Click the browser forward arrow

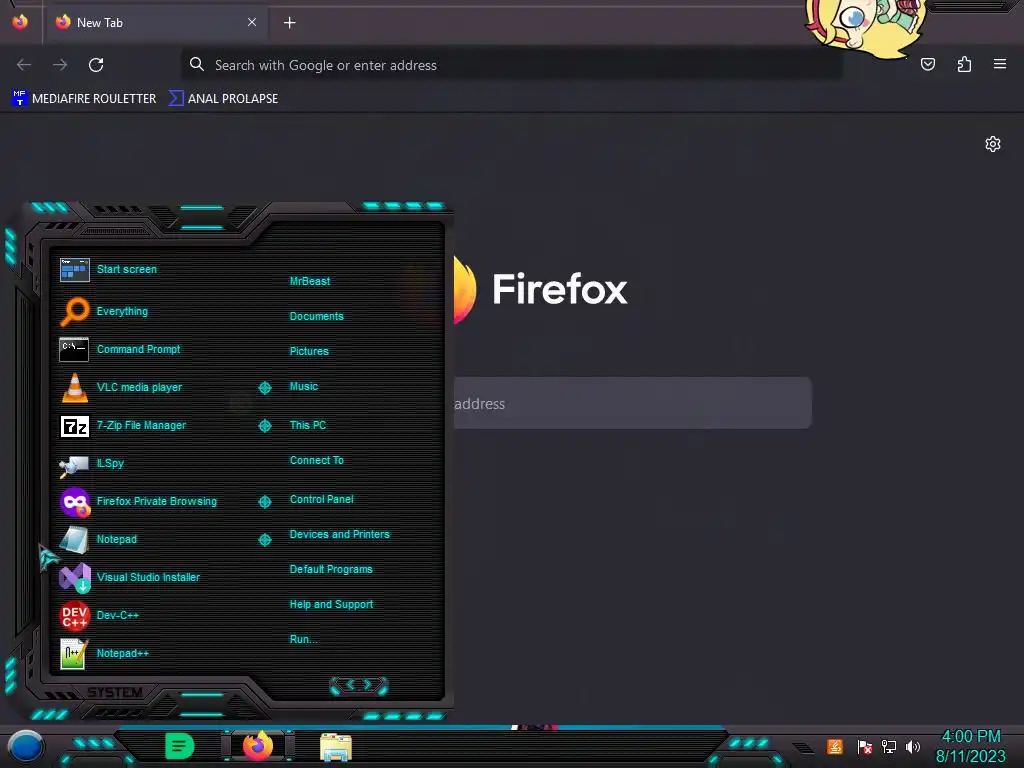[60, 65]
